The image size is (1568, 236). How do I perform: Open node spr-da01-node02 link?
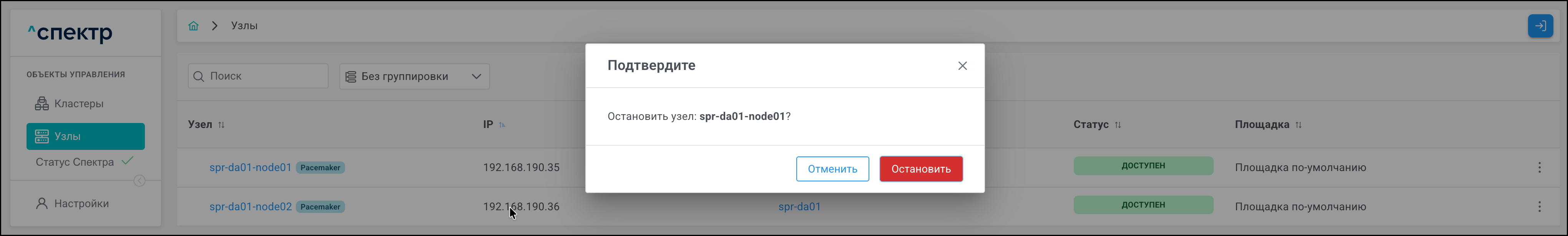tap(250, 207)
